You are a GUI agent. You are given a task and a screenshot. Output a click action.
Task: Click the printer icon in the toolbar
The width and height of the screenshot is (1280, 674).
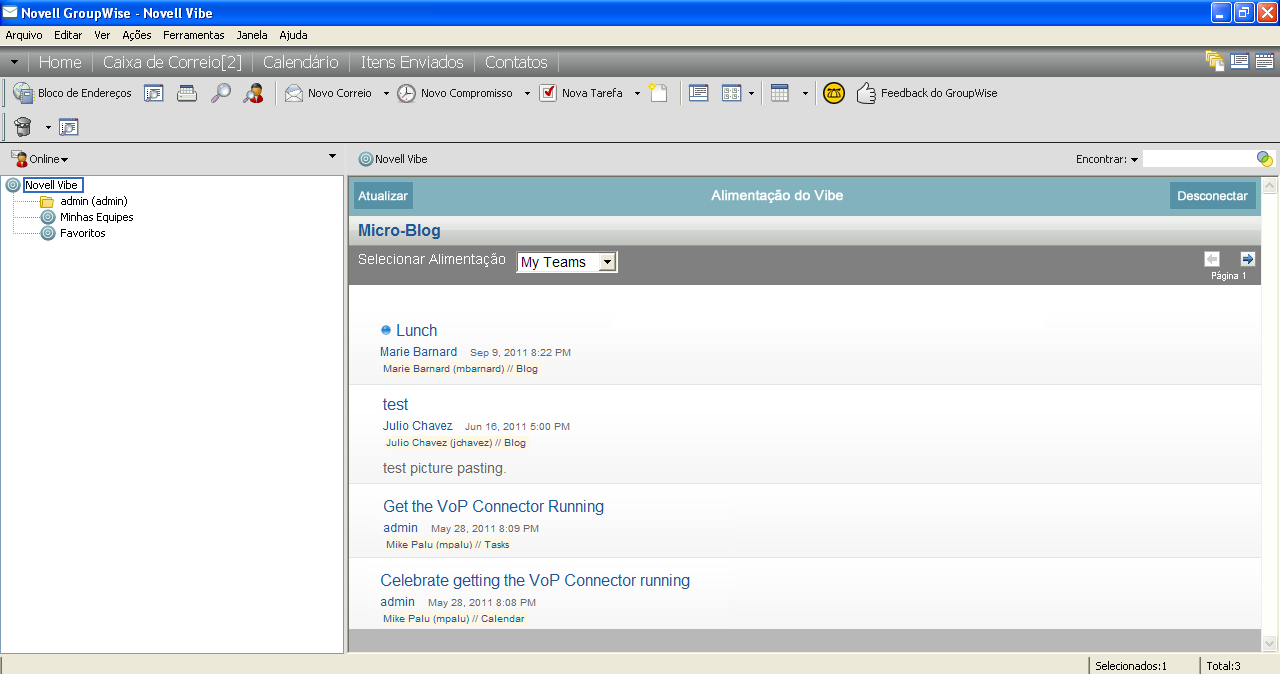(x=187, y=93)
